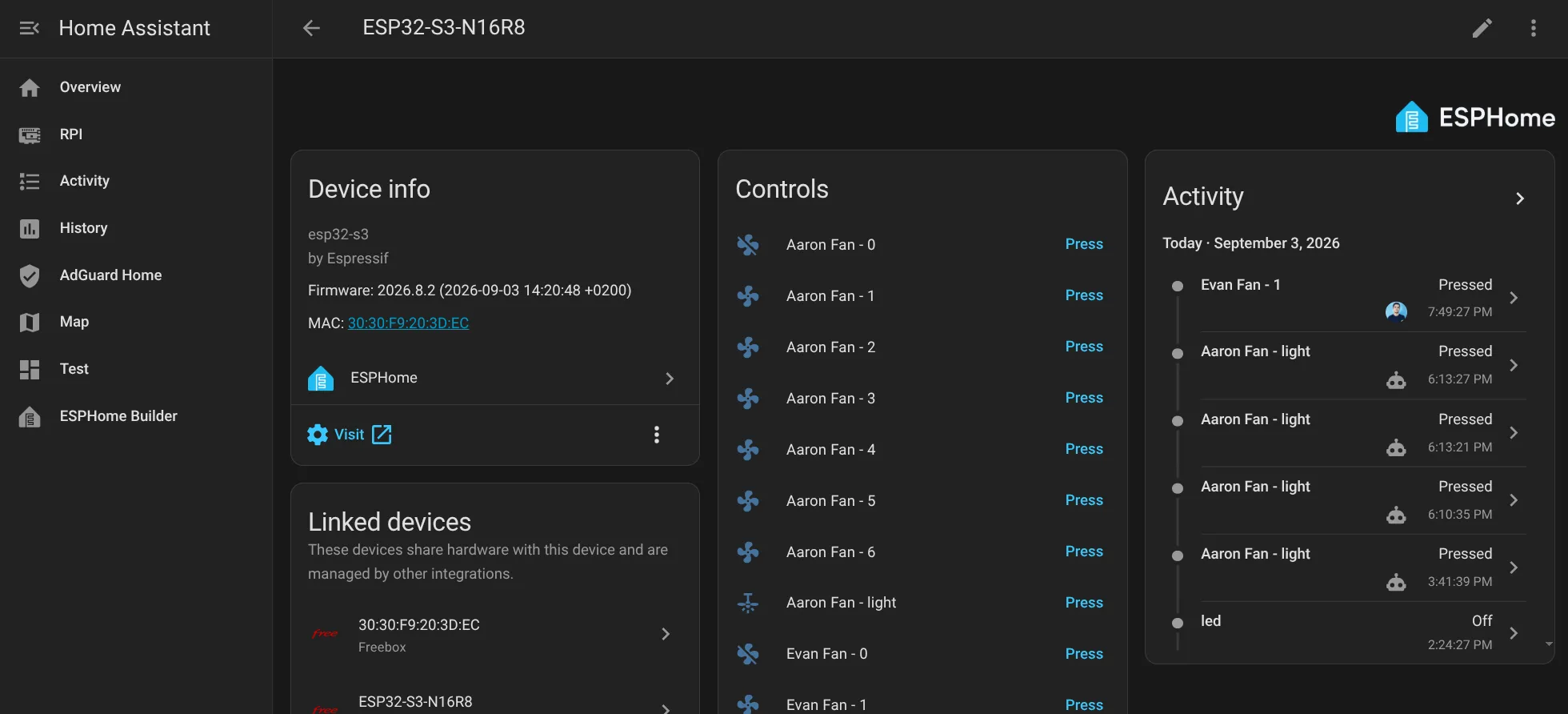Open the 3:41:39 PM Aaron Fan - light chevron

coord(1514,568)
